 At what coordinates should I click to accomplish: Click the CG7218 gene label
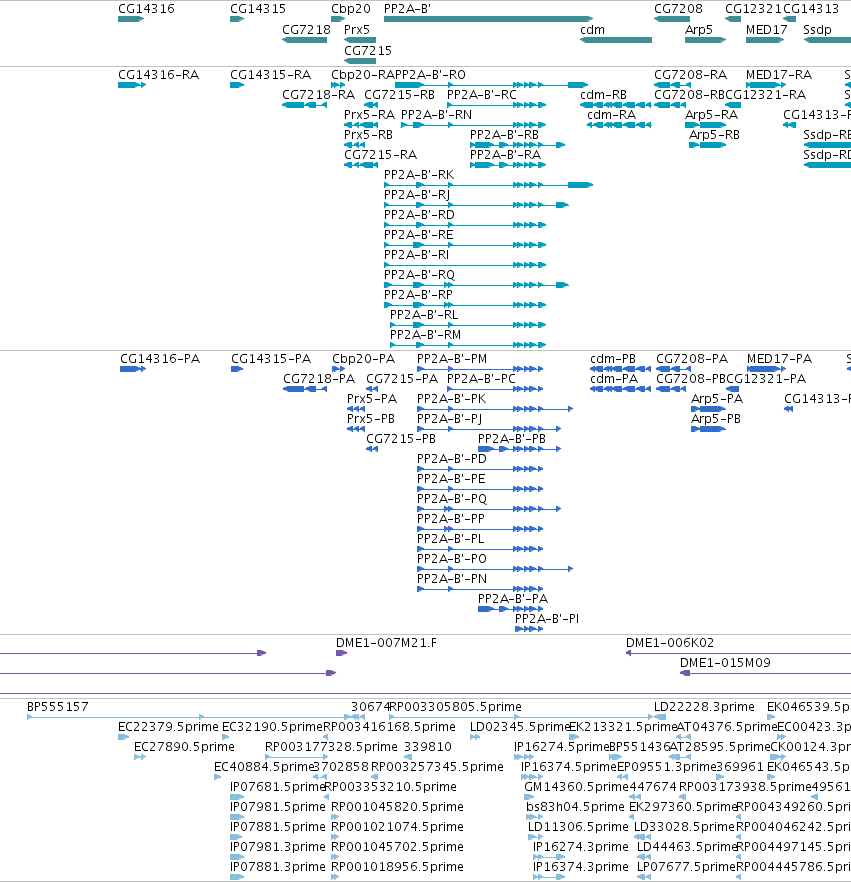pyautogui.click(x=306, y=30)
